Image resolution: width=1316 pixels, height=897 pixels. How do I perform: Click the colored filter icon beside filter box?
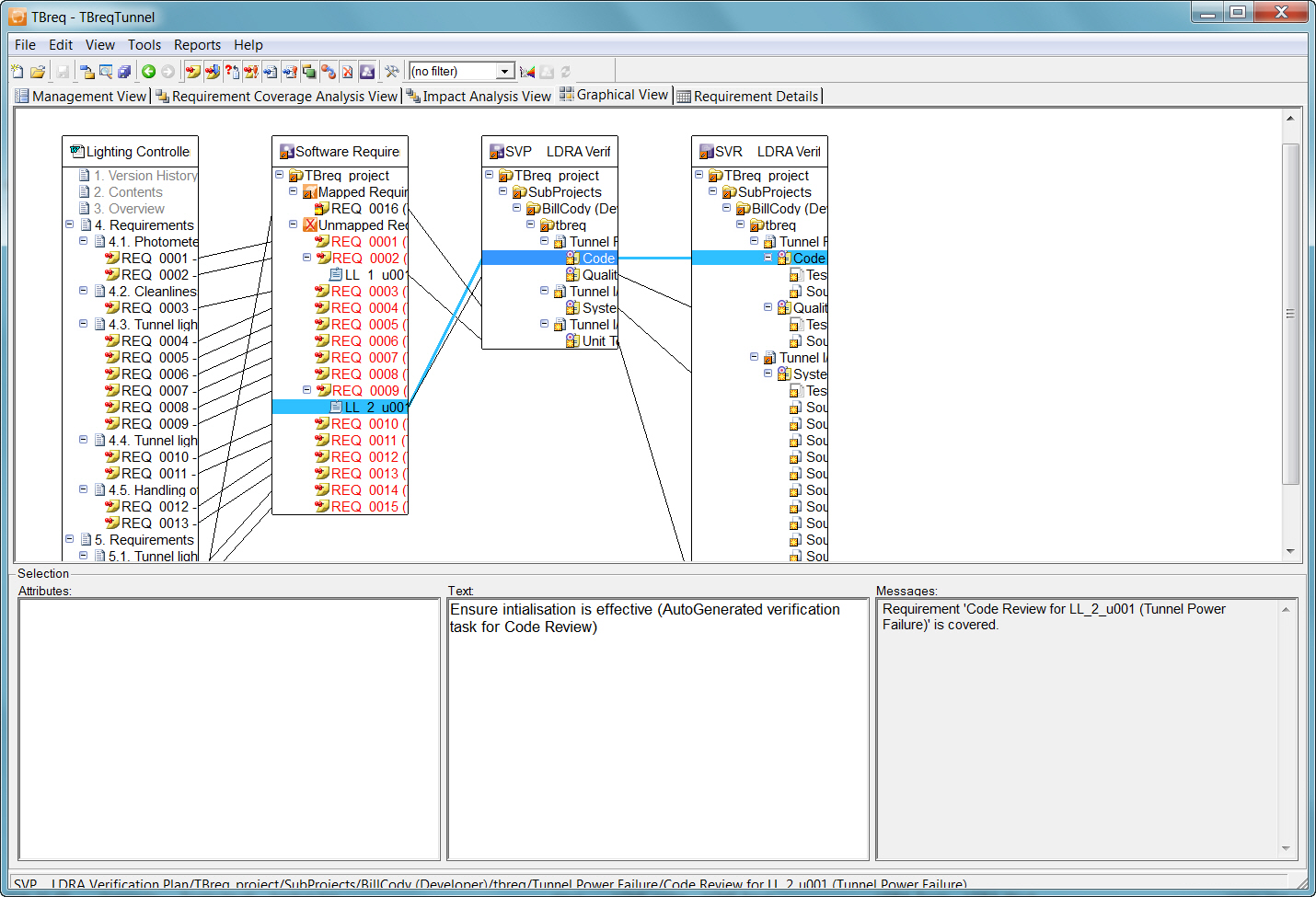point(527,72)
